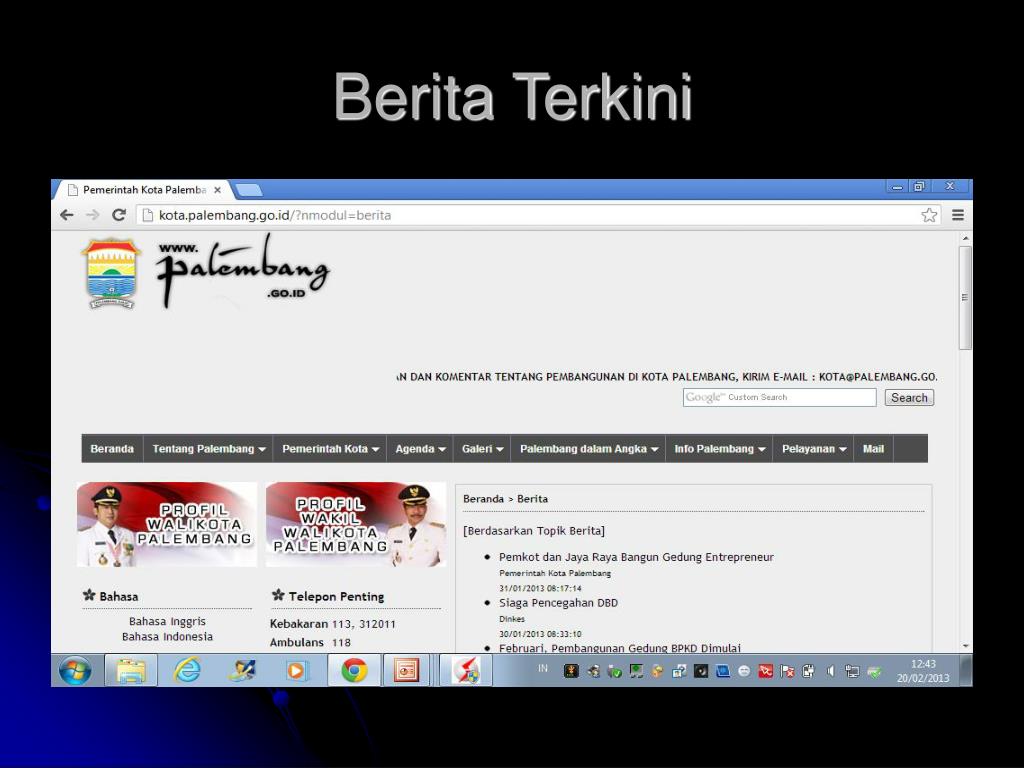The width and height of the screenshot is (1024, 768).
Task: Open the Profil Wakil Walikota Palembang banner
Action: tap(356, 524)
